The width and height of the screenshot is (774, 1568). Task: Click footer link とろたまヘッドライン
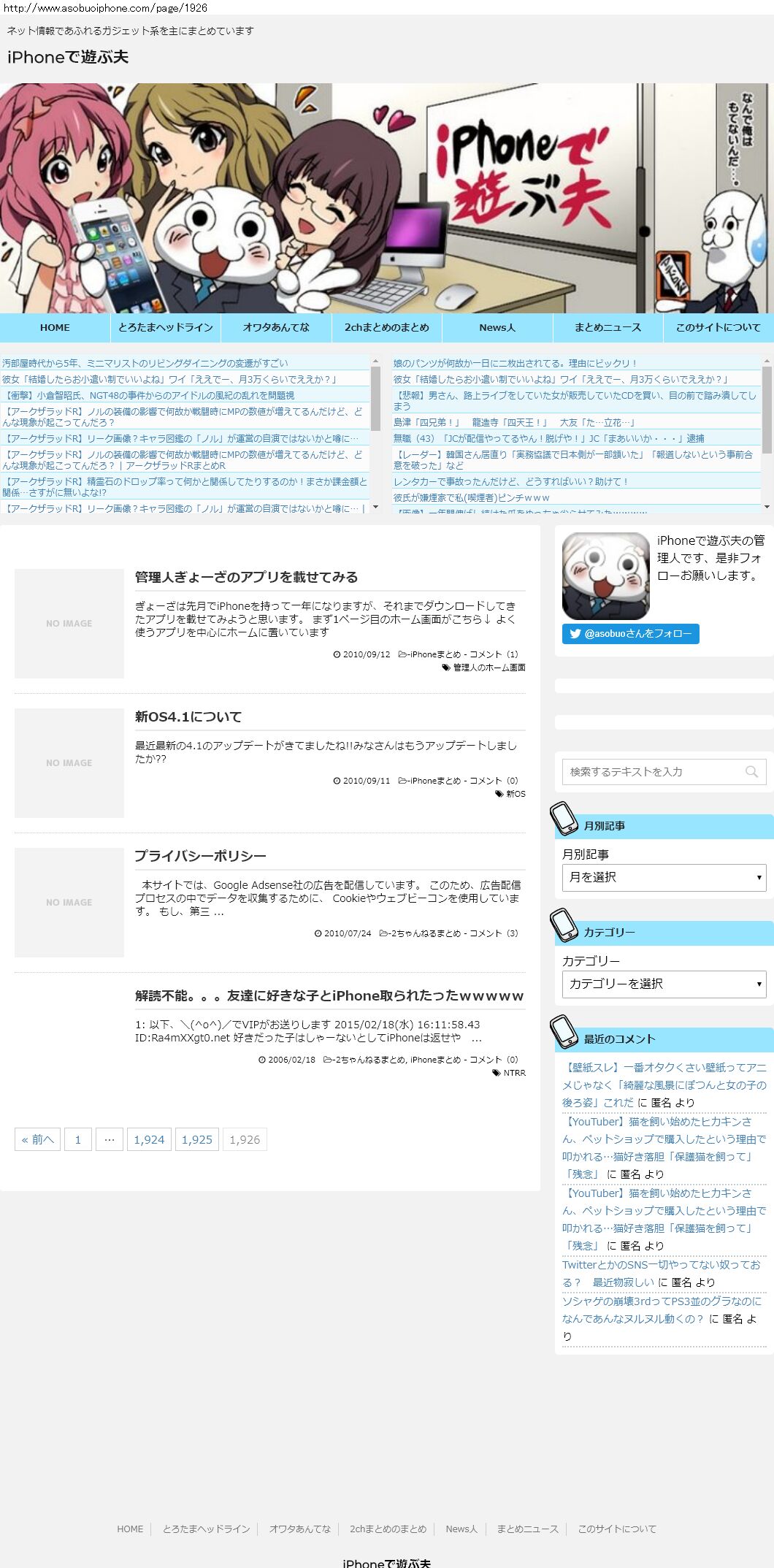point(206,1529)
